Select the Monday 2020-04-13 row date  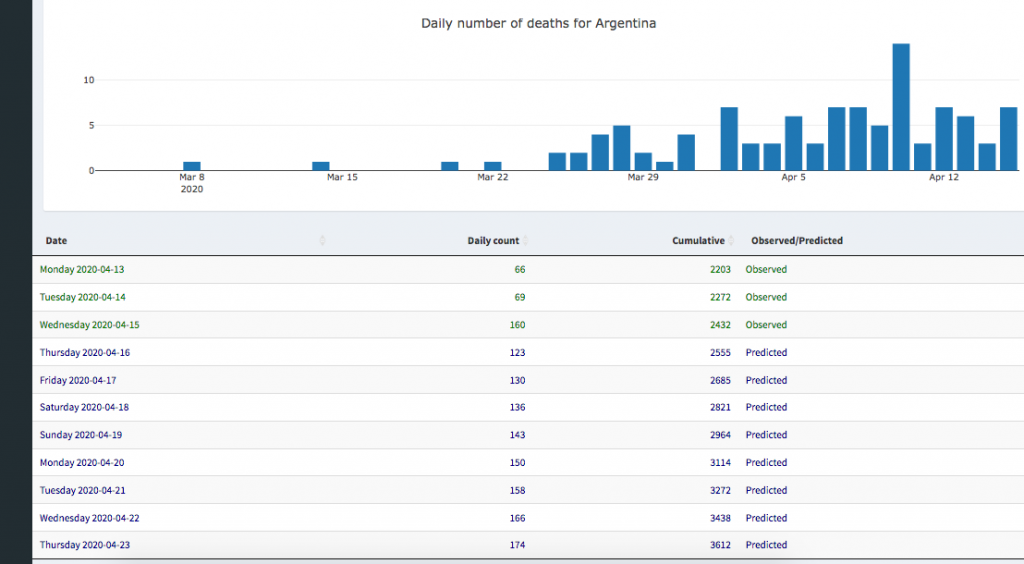pyautogui.click(x=83, y=270)
